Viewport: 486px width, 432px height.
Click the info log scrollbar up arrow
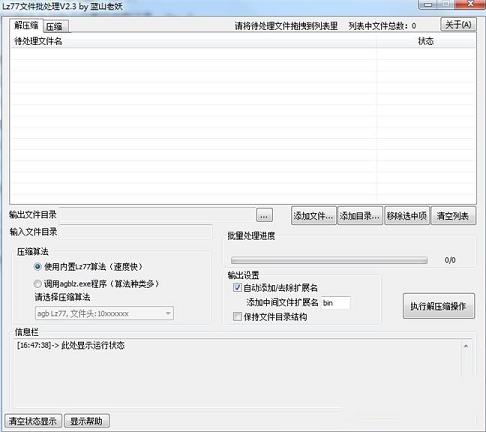point(466,347)
